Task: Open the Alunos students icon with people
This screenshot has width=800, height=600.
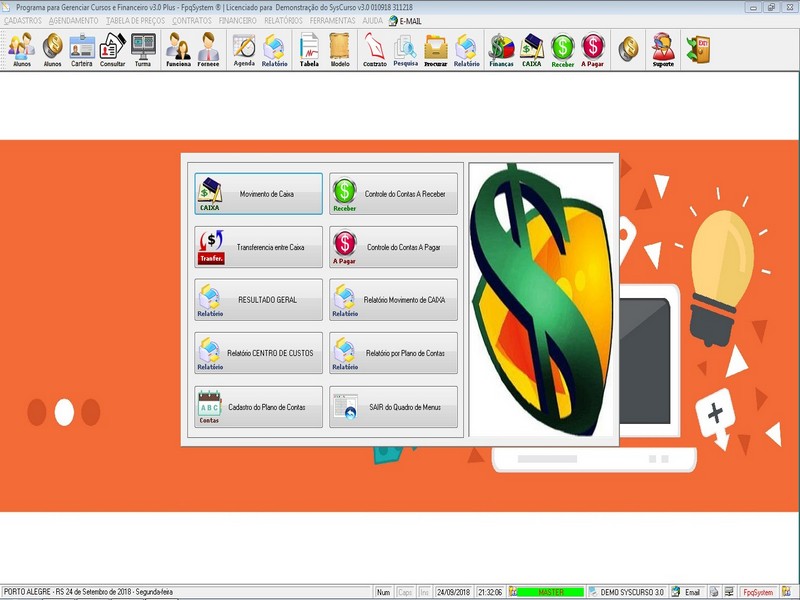Action: [21, 49]
